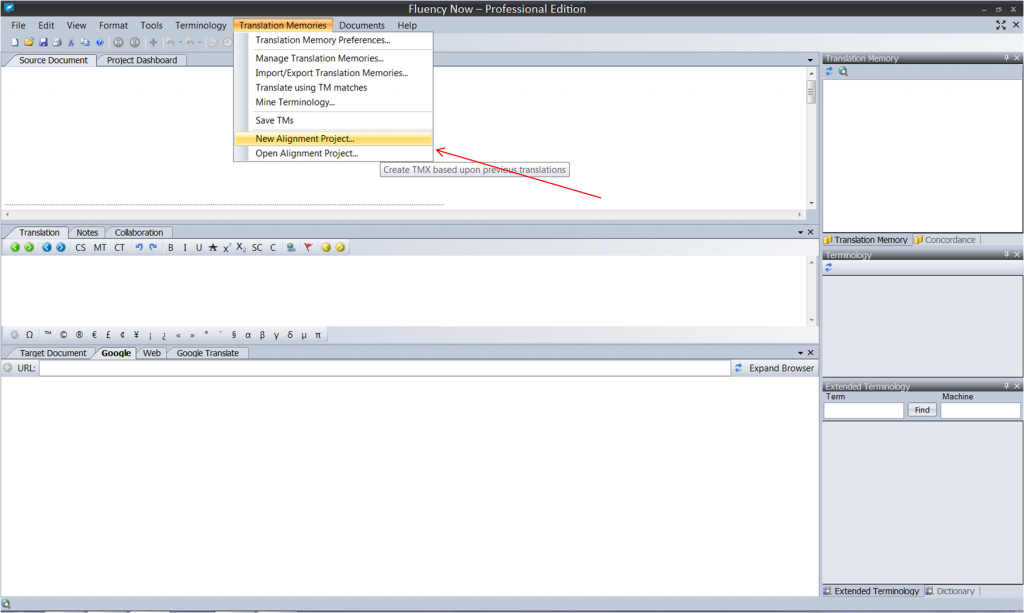1024x613 pixels.
Task: Click the Cut scissors icon
Action: (71, 42)
